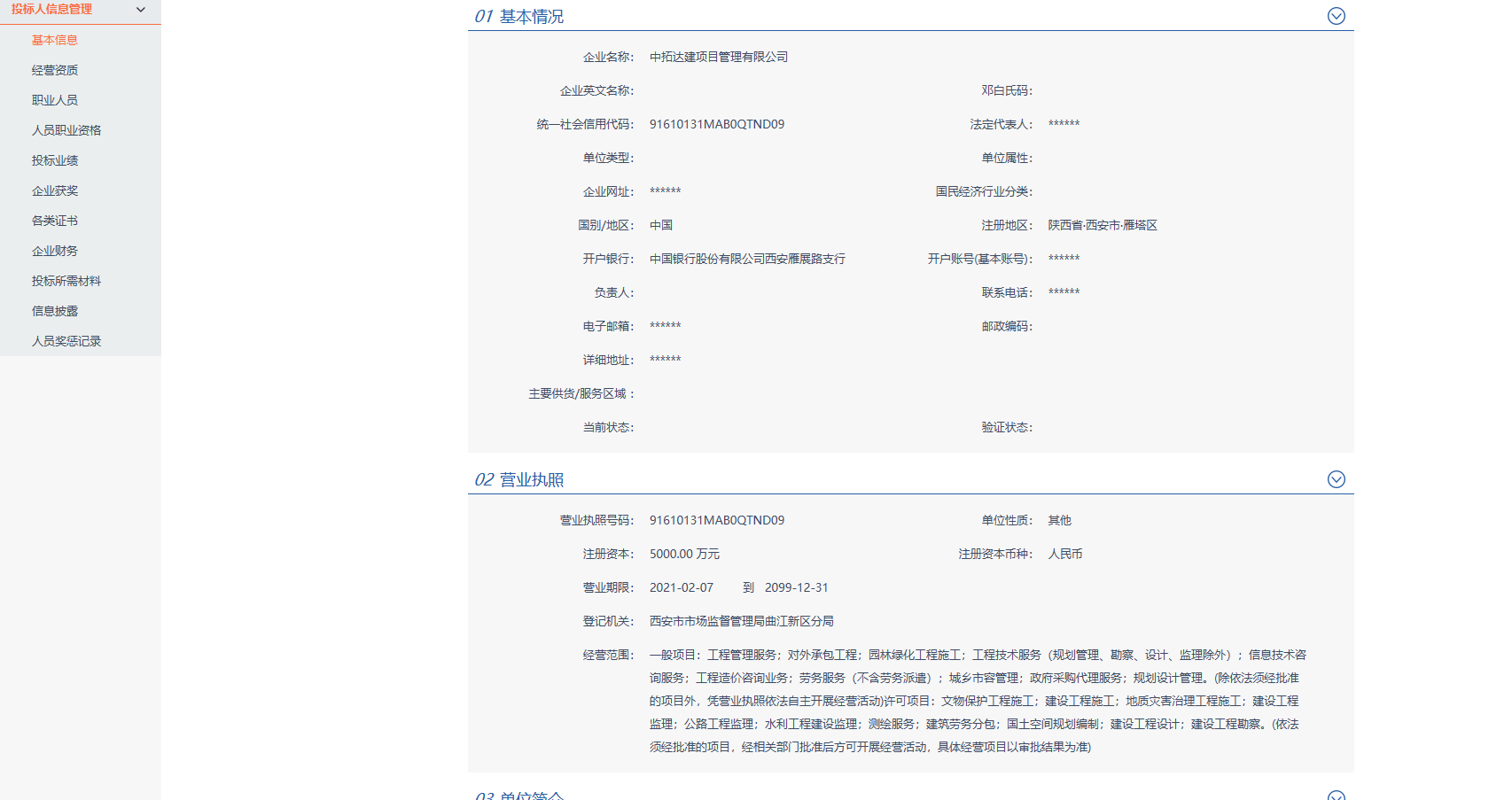The image size is (1512, 800).
Task: Open the 投标所需材料 page
Action: tap(65, 281)
